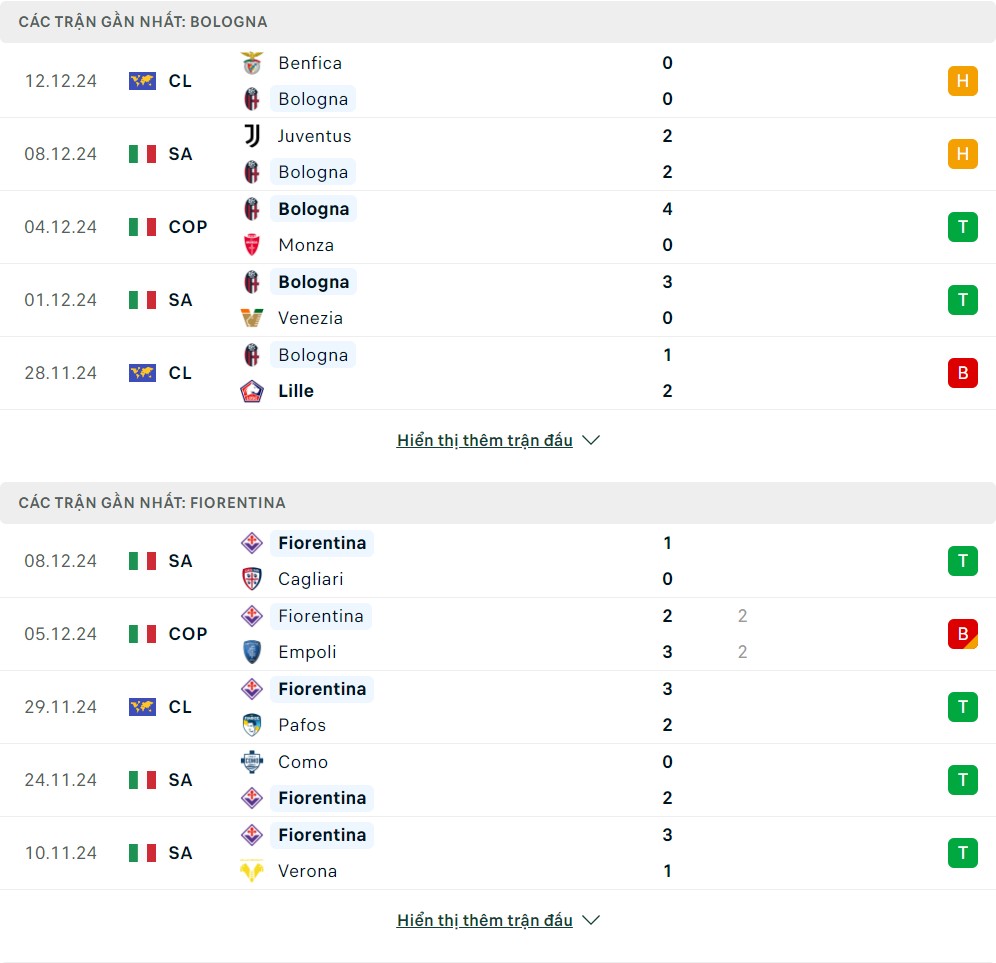996x963 pixels.
Task: Click the Lille club crest
Action: click(252, 391)
